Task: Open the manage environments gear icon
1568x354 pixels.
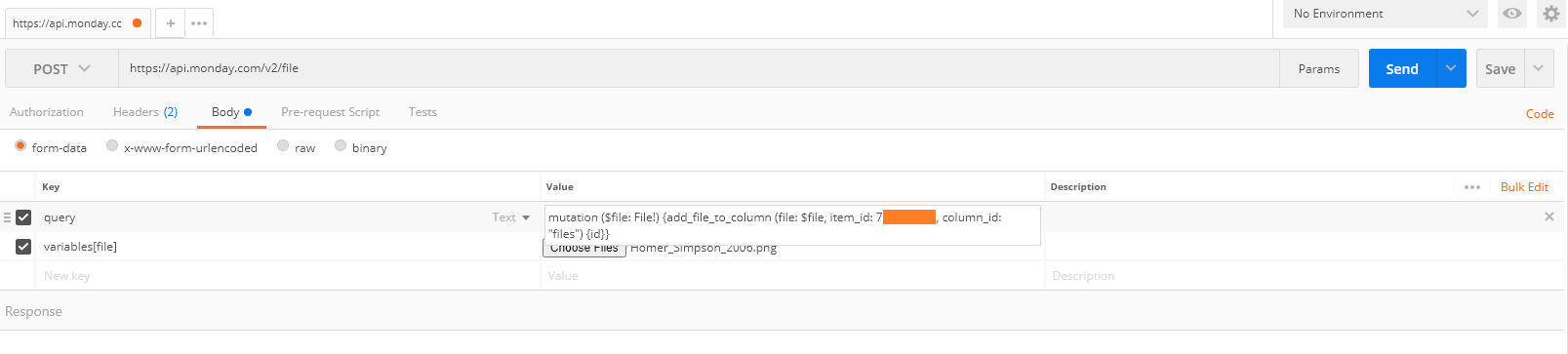Action: [1550, 14]
